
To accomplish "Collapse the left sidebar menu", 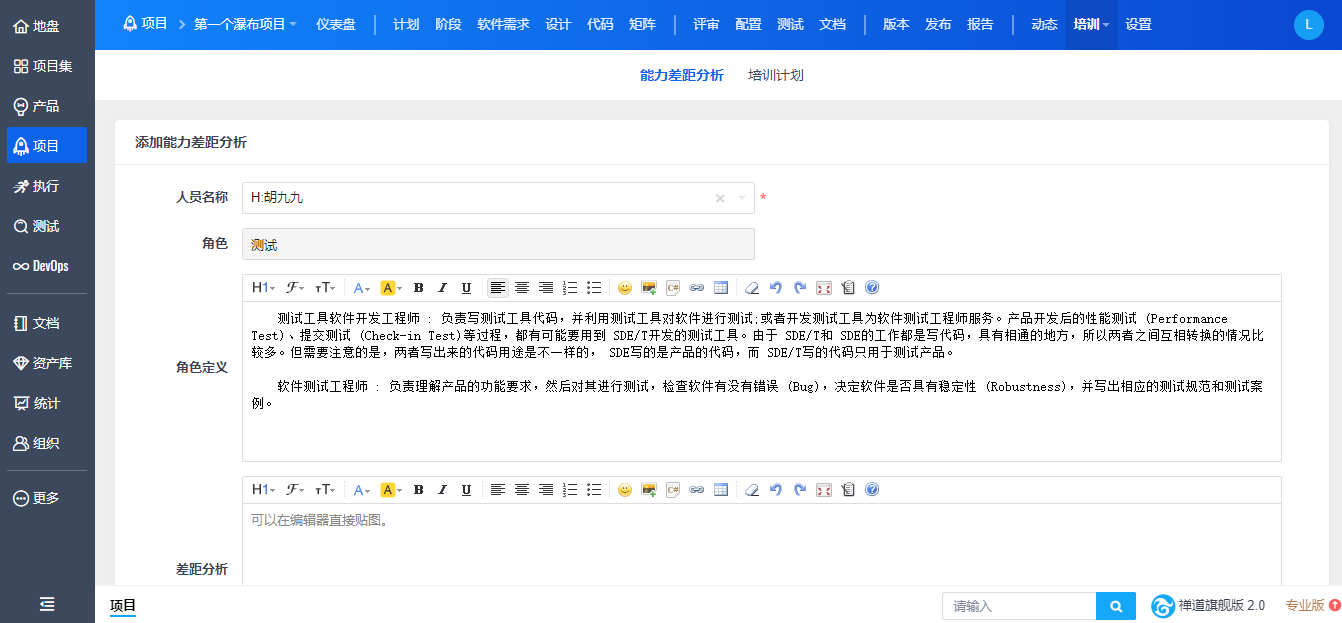I will coord(47,604).
